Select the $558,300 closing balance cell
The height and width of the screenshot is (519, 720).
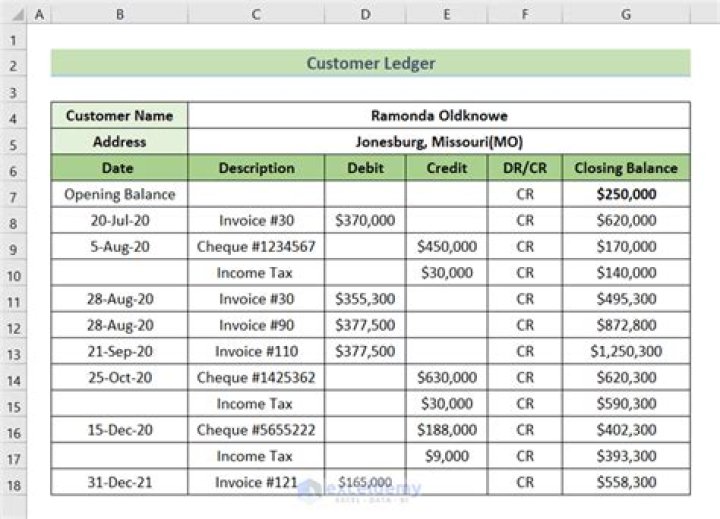tap(625, 482)
